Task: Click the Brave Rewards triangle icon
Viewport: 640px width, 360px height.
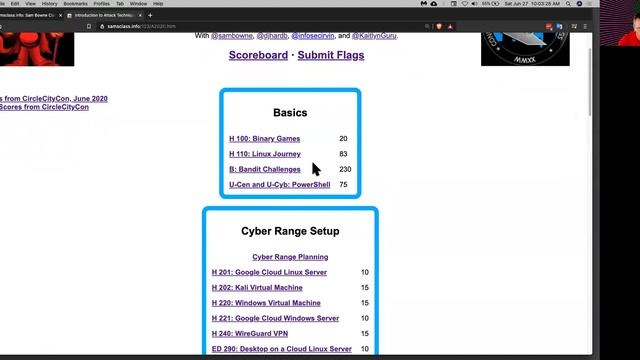Action: pyautogui.click(x=450, y=26)
